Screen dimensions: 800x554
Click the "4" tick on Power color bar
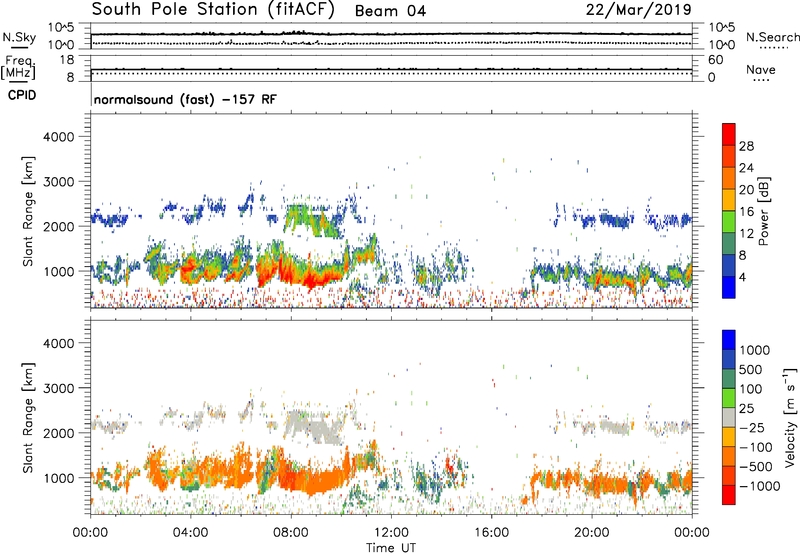click(x=742, y=278)
